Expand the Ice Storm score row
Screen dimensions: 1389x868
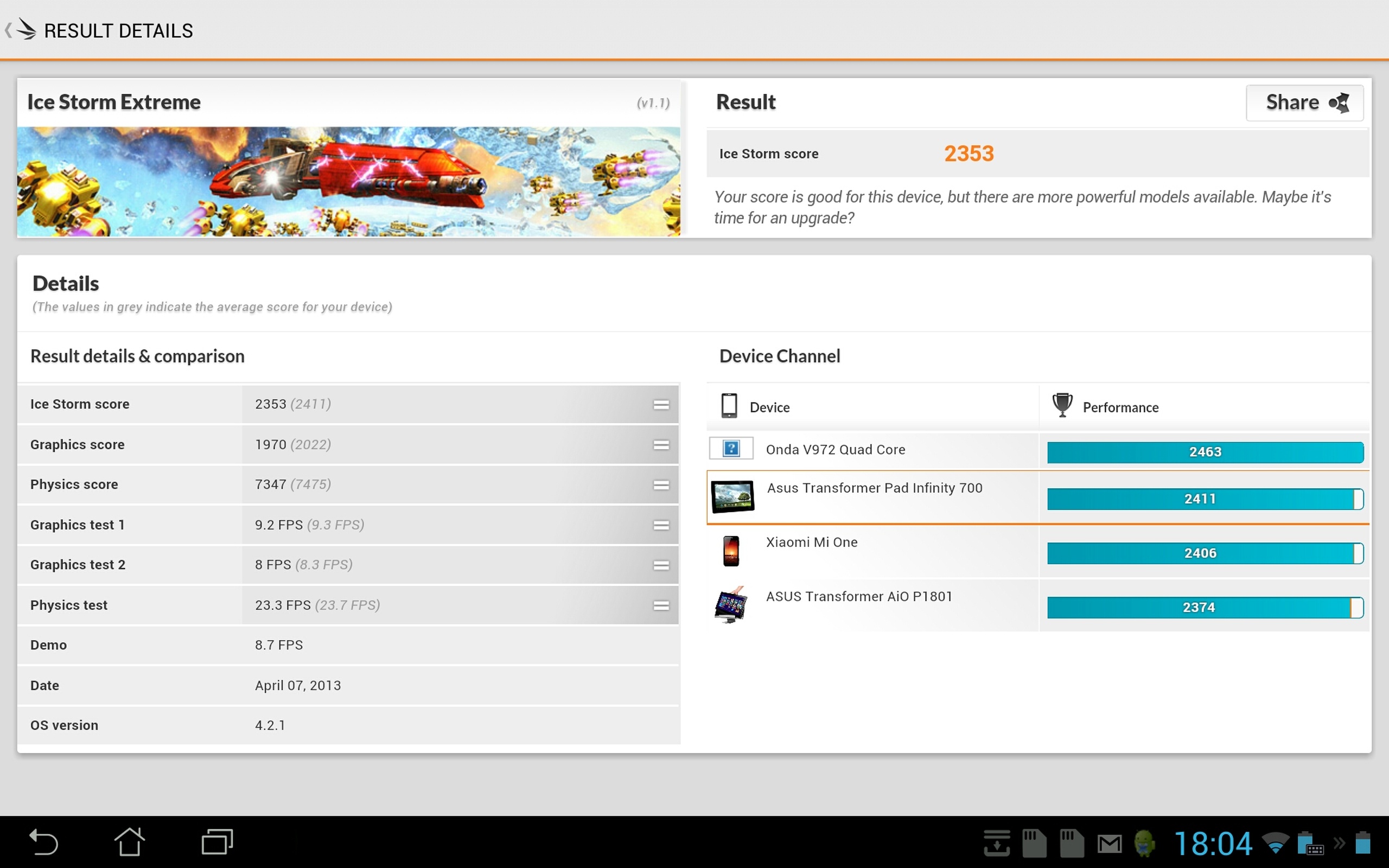click(661, 405)
